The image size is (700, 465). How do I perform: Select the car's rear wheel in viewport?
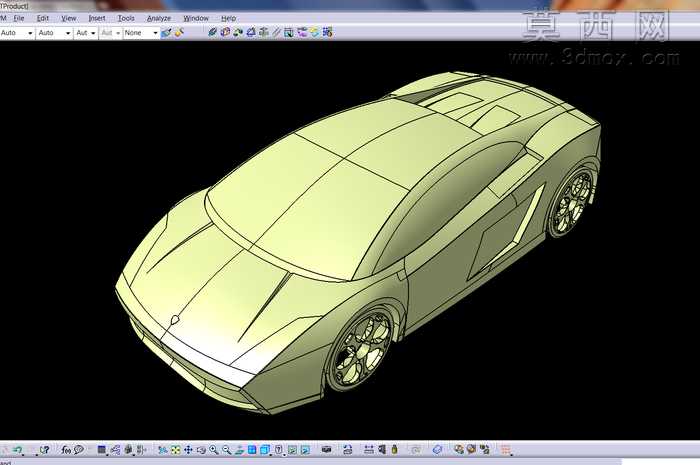click(571, 202)
